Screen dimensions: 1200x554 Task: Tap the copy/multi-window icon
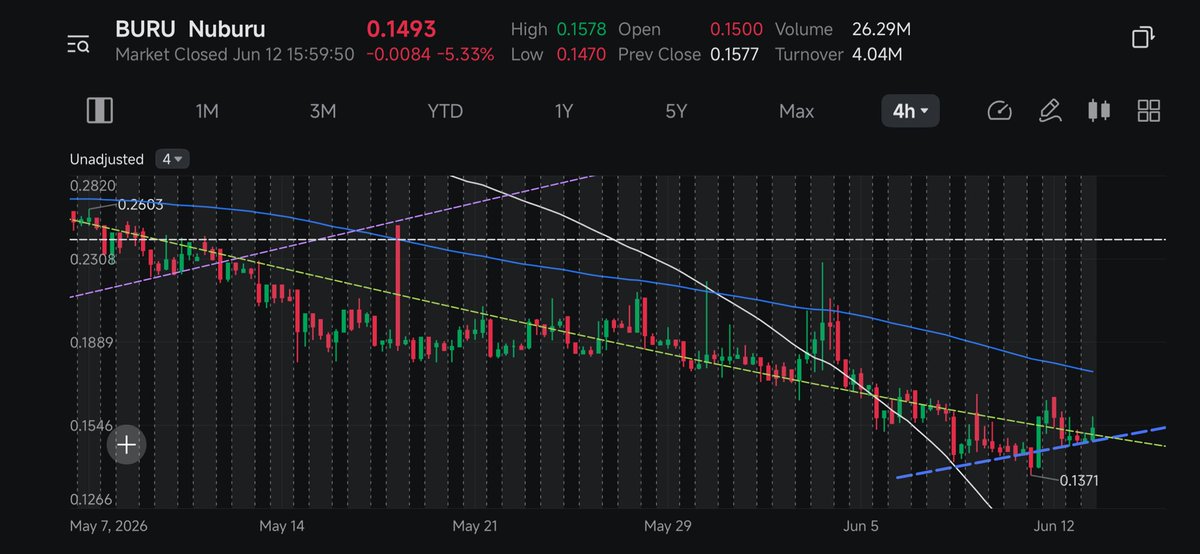coord(1143,38)
